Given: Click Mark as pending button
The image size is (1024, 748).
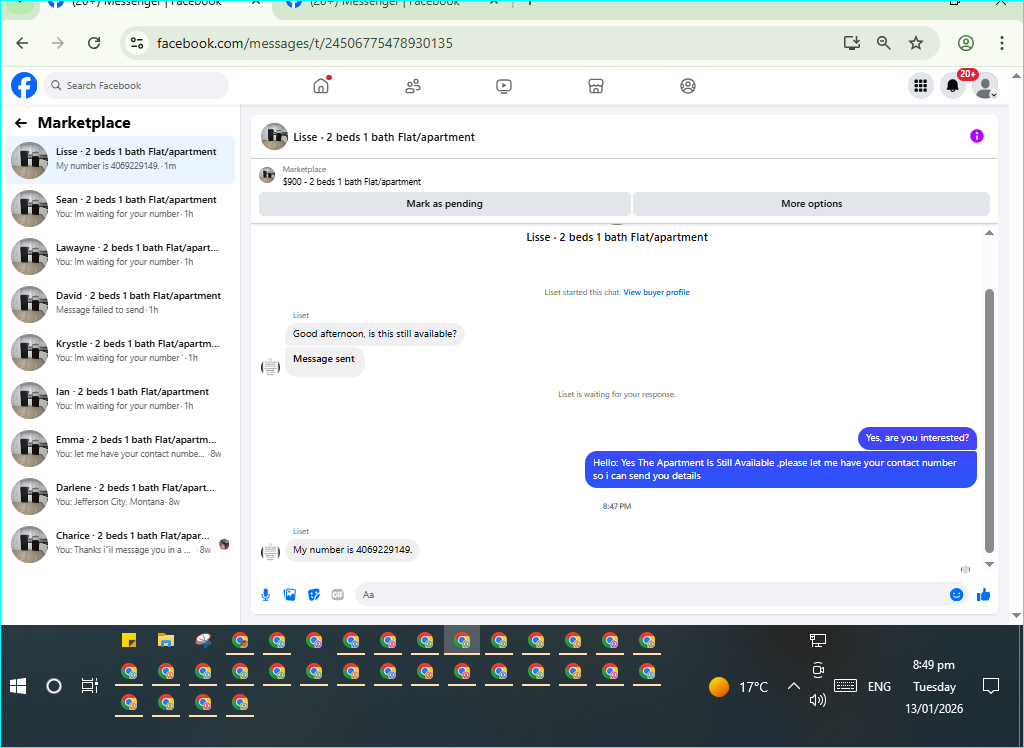Looking at the screenshot, I should click(x=445, y=204).
